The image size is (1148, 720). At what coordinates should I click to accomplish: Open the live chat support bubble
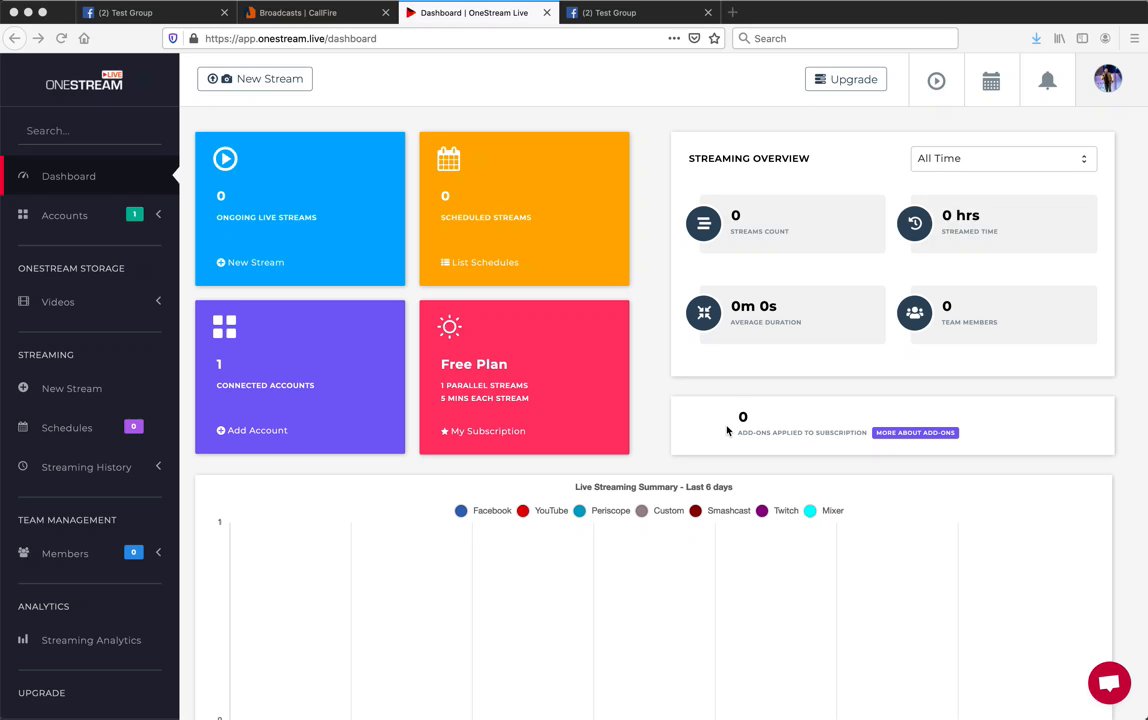point(1109,683)
